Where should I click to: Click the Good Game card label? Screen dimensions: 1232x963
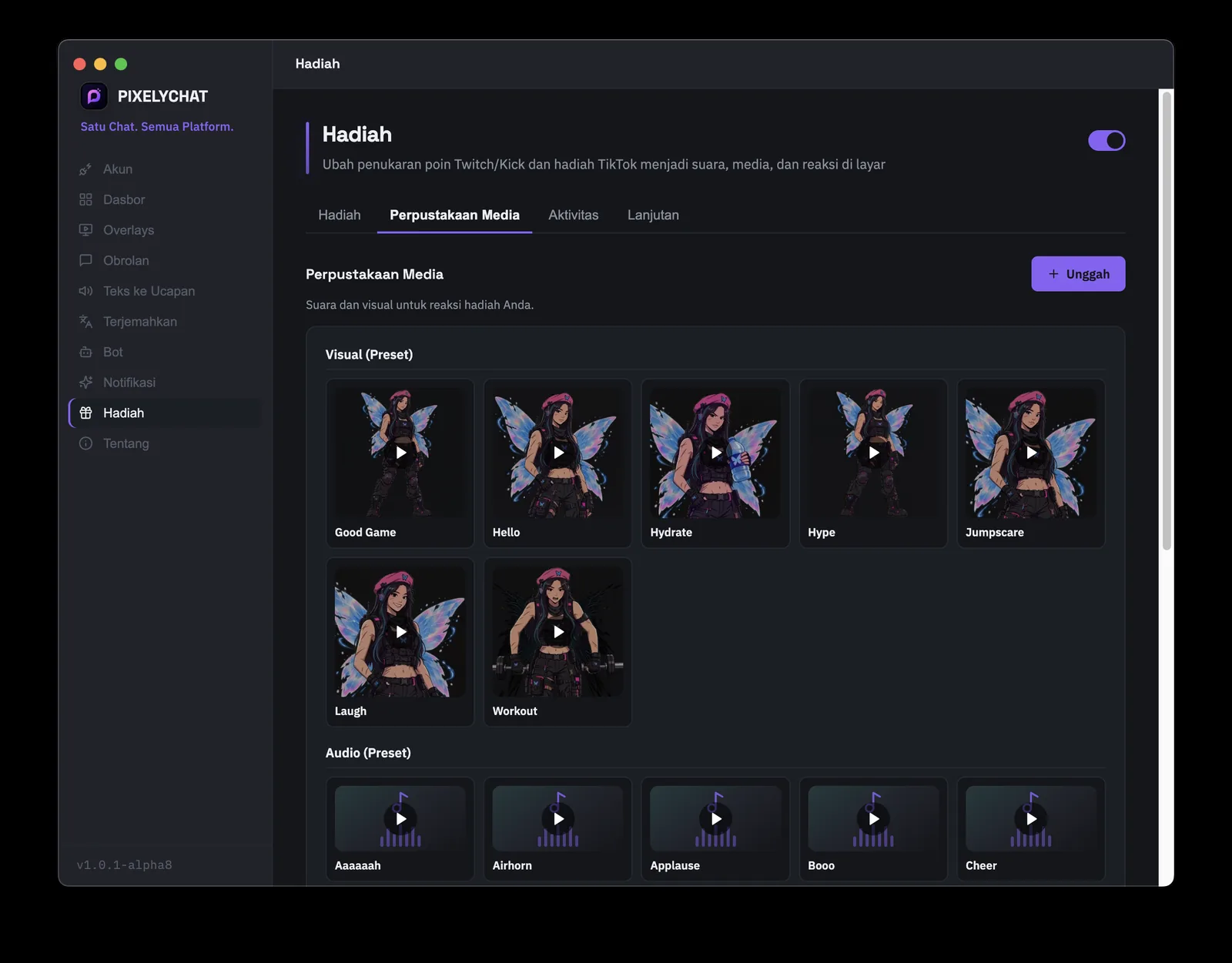[365, 533]
